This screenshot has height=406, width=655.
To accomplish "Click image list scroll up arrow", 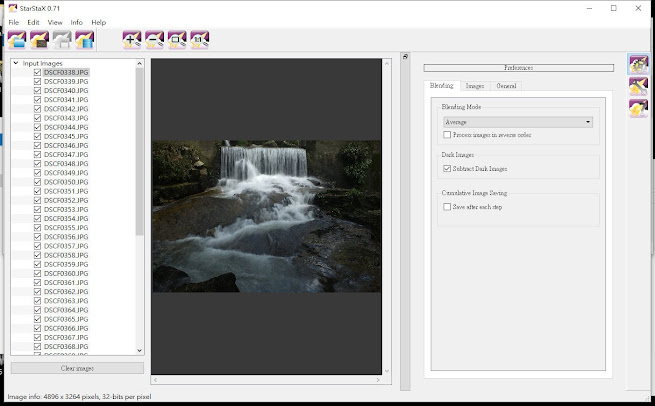I will pos(140,63).
